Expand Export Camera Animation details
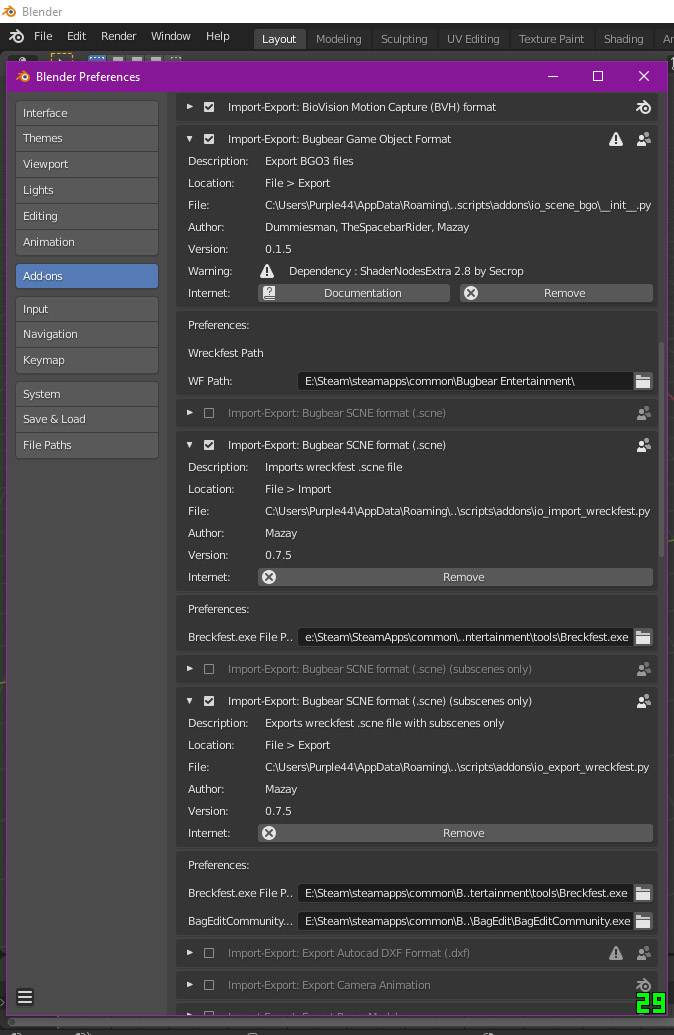Image resolution: width=674 pixels, height=1035 pixels. pos(189,985)
